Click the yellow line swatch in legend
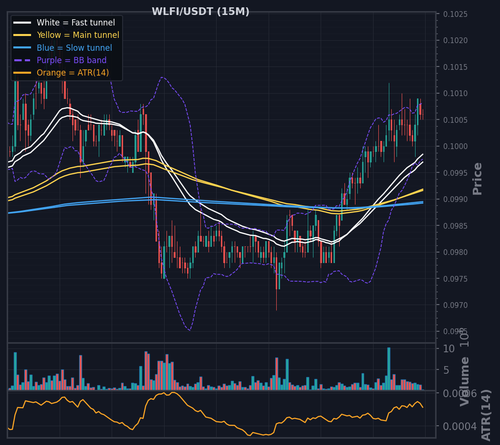Viewport: 500px width, 445px height. pyautogui.click(x=22, y=35)
